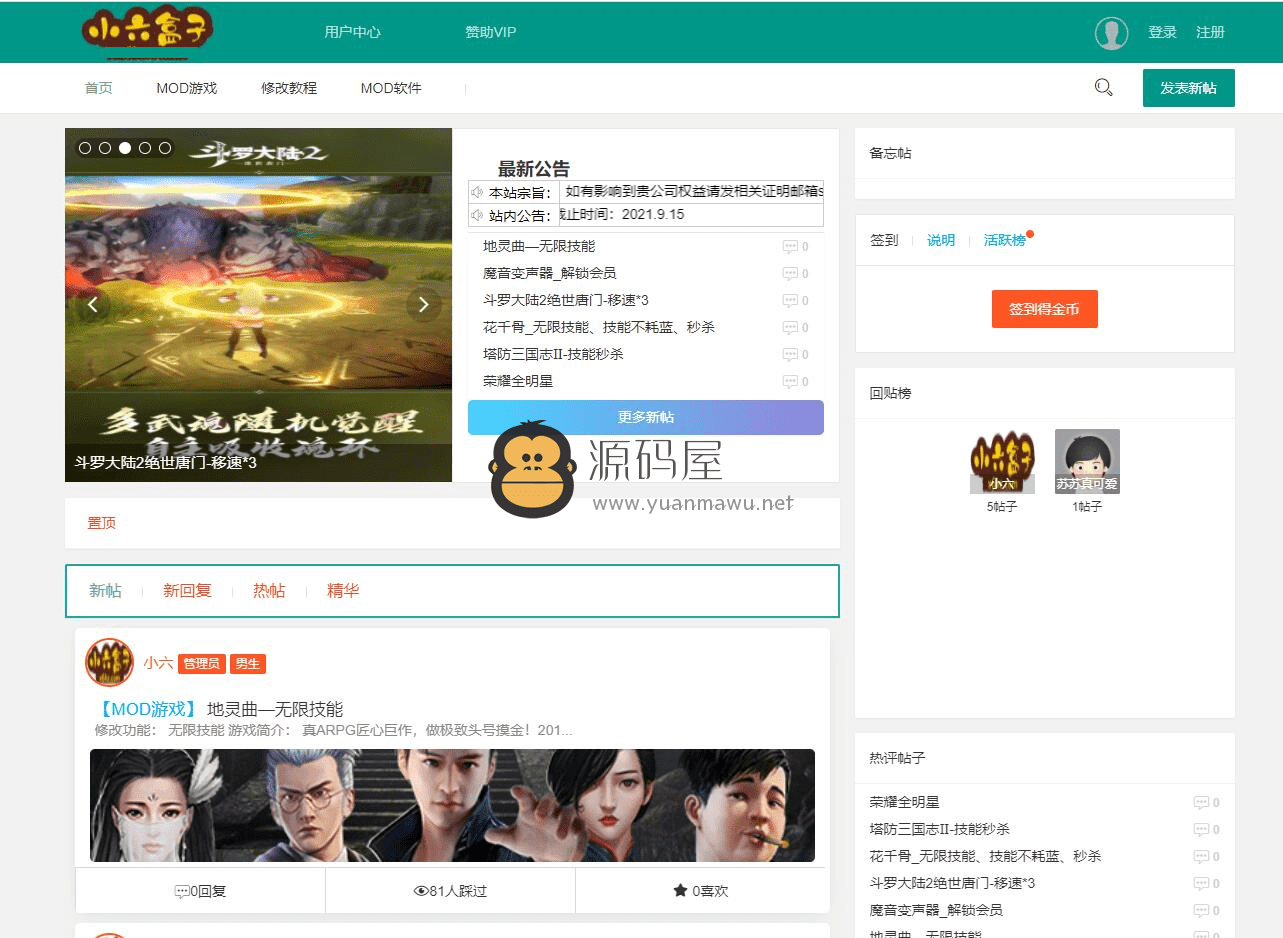Open 修改教程 navigation item
This screenshot has width=1283, height=938.
pyautogui.click(x=289, y=88)
